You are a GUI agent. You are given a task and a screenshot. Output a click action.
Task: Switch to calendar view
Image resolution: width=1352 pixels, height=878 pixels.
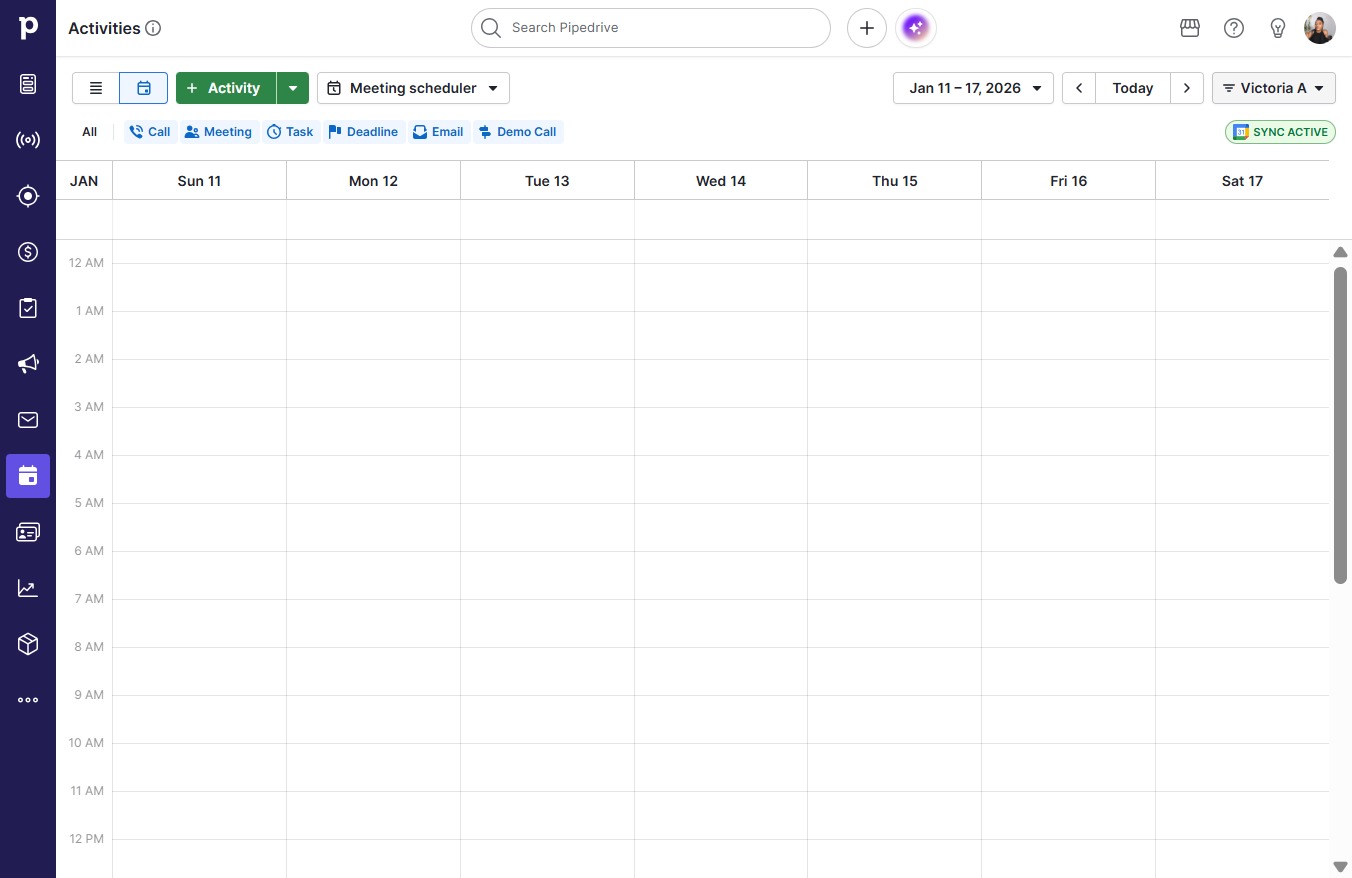click(144, 88)
